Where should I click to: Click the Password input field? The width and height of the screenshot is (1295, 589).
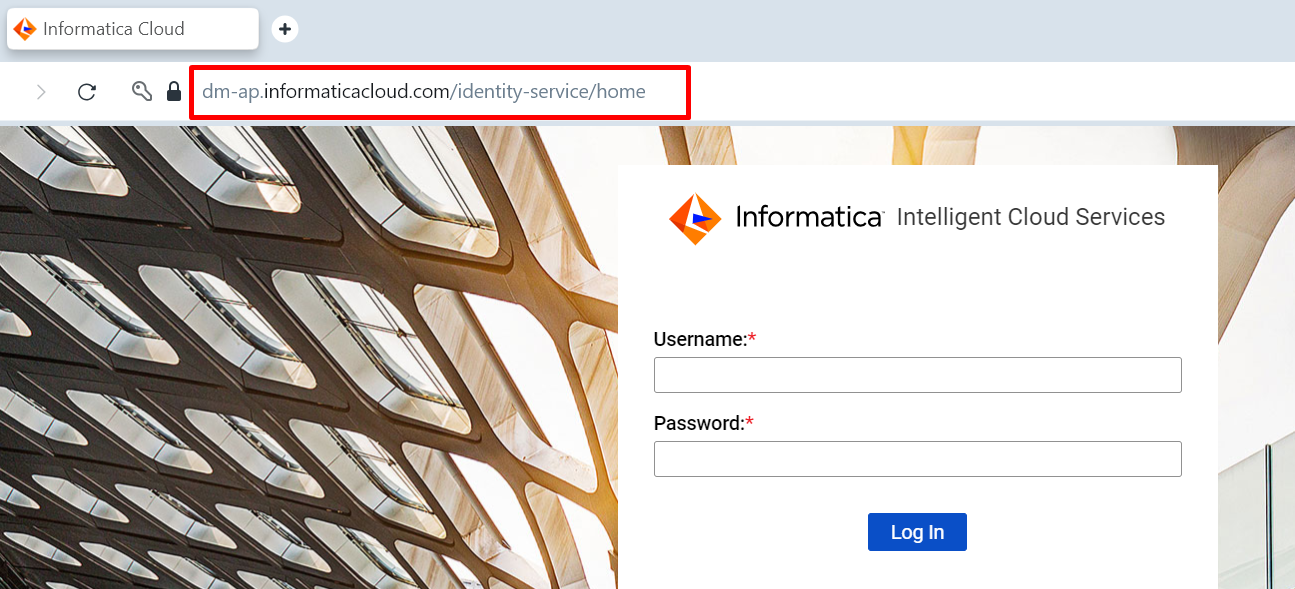point(917,459)
